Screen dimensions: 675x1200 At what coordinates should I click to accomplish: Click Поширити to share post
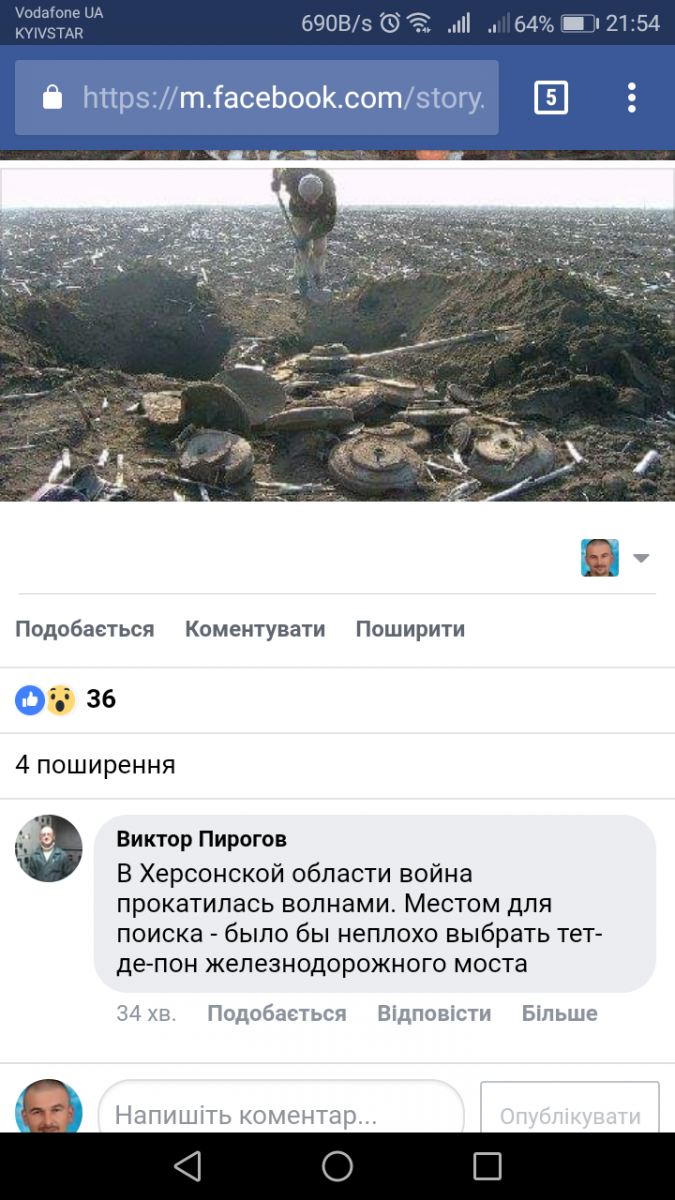click(410, 629)
